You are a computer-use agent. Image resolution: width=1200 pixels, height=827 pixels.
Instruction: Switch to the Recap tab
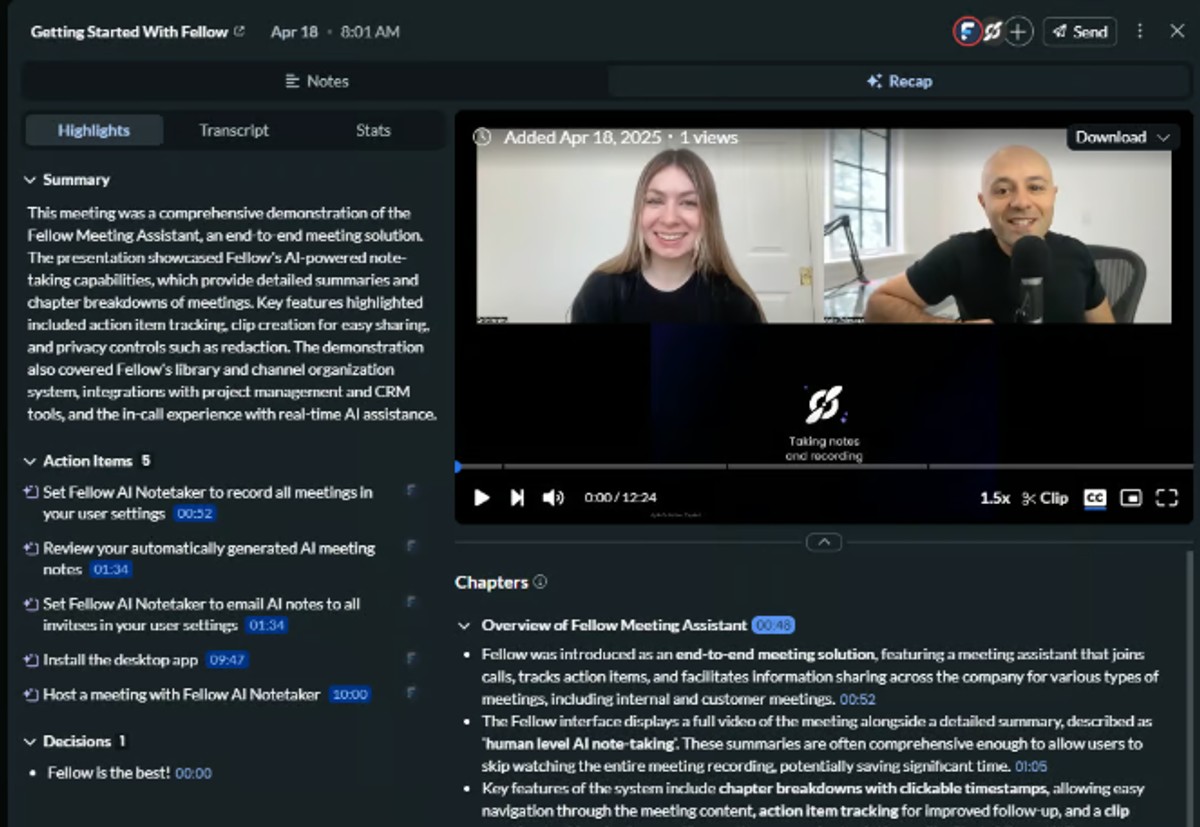(x=899, y=81)
